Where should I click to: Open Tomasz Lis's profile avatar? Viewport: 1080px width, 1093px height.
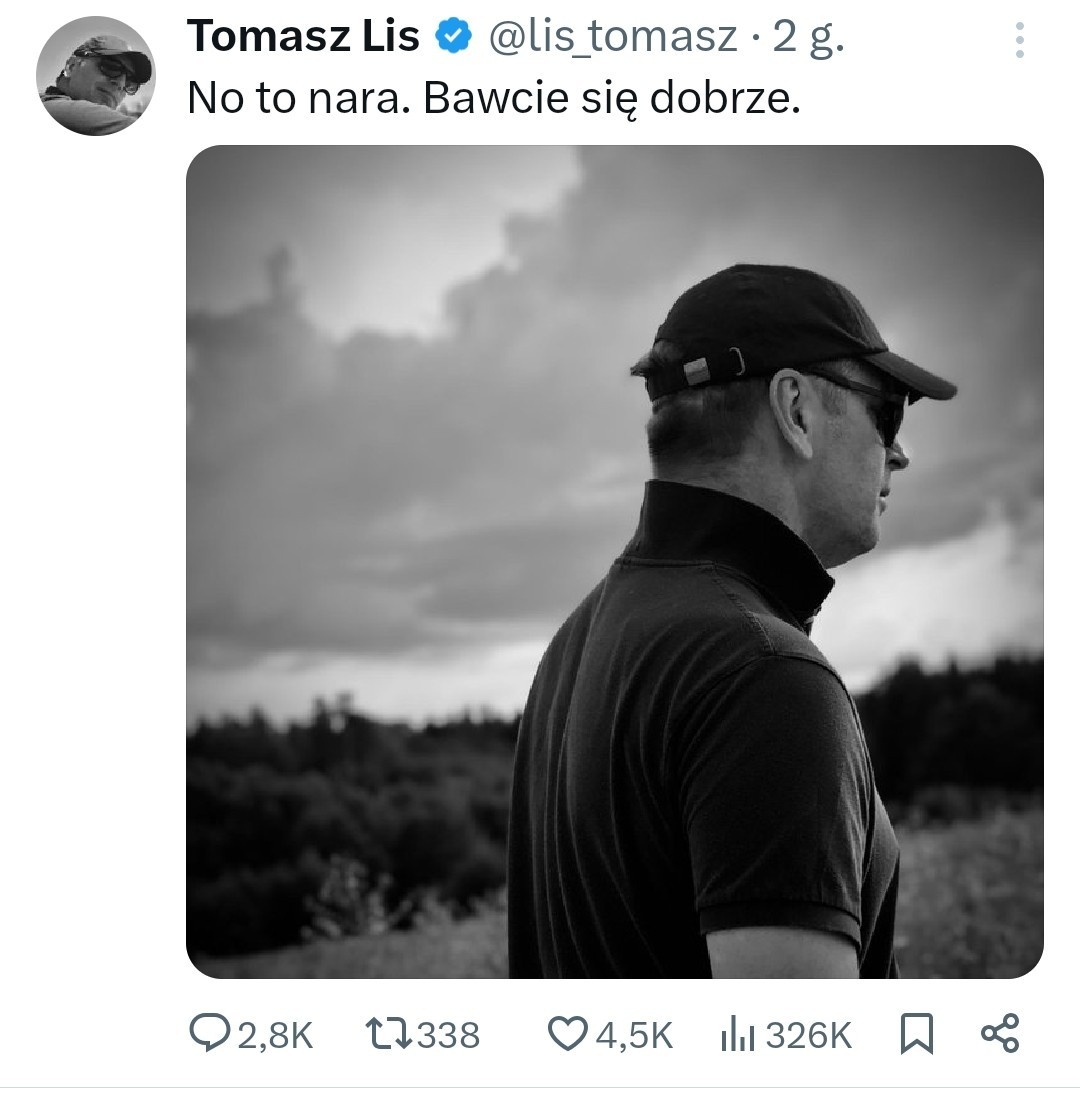[x=96, y=76]
